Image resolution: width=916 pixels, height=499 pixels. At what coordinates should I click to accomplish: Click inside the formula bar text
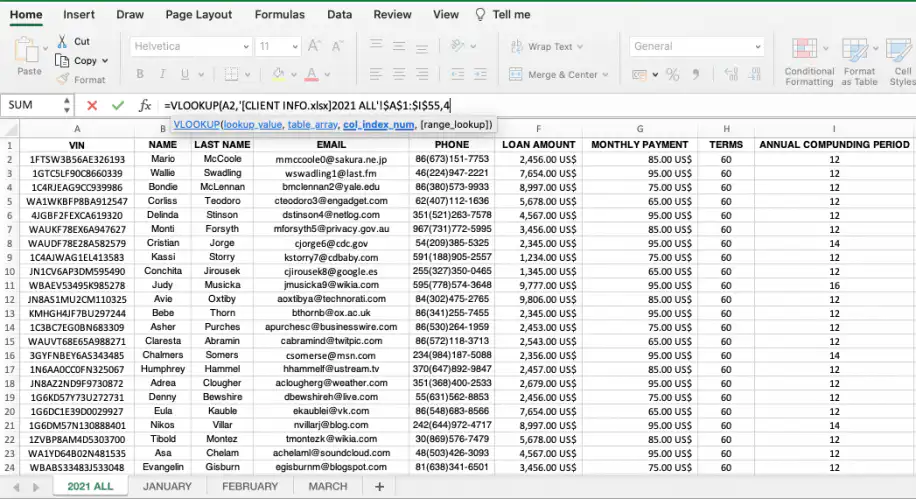307,106
